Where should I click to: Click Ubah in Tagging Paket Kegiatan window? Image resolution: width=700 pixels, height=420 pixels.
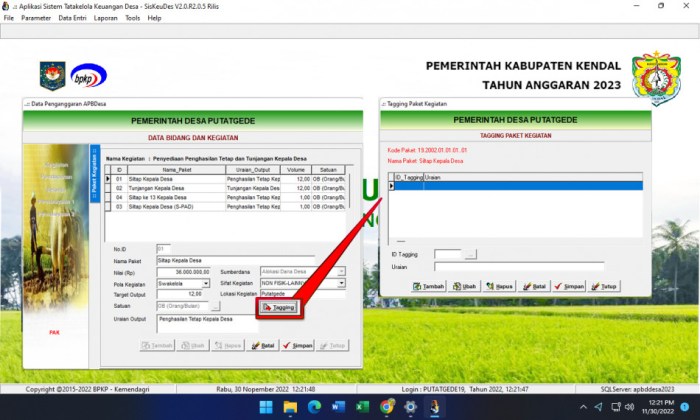click(464, 286)
